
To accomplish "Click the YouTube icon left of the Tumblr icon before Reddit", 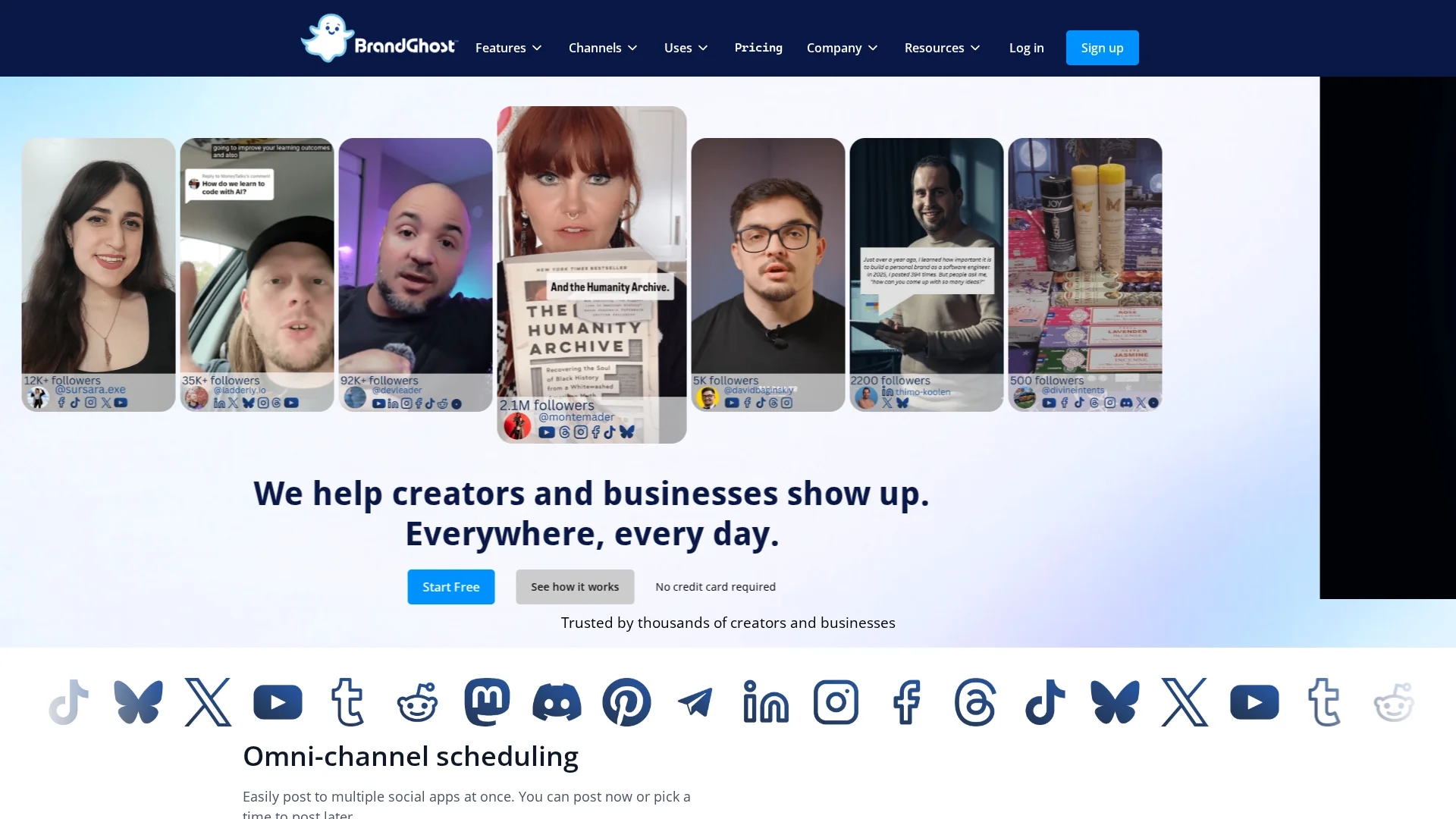I will click(278, 702).
